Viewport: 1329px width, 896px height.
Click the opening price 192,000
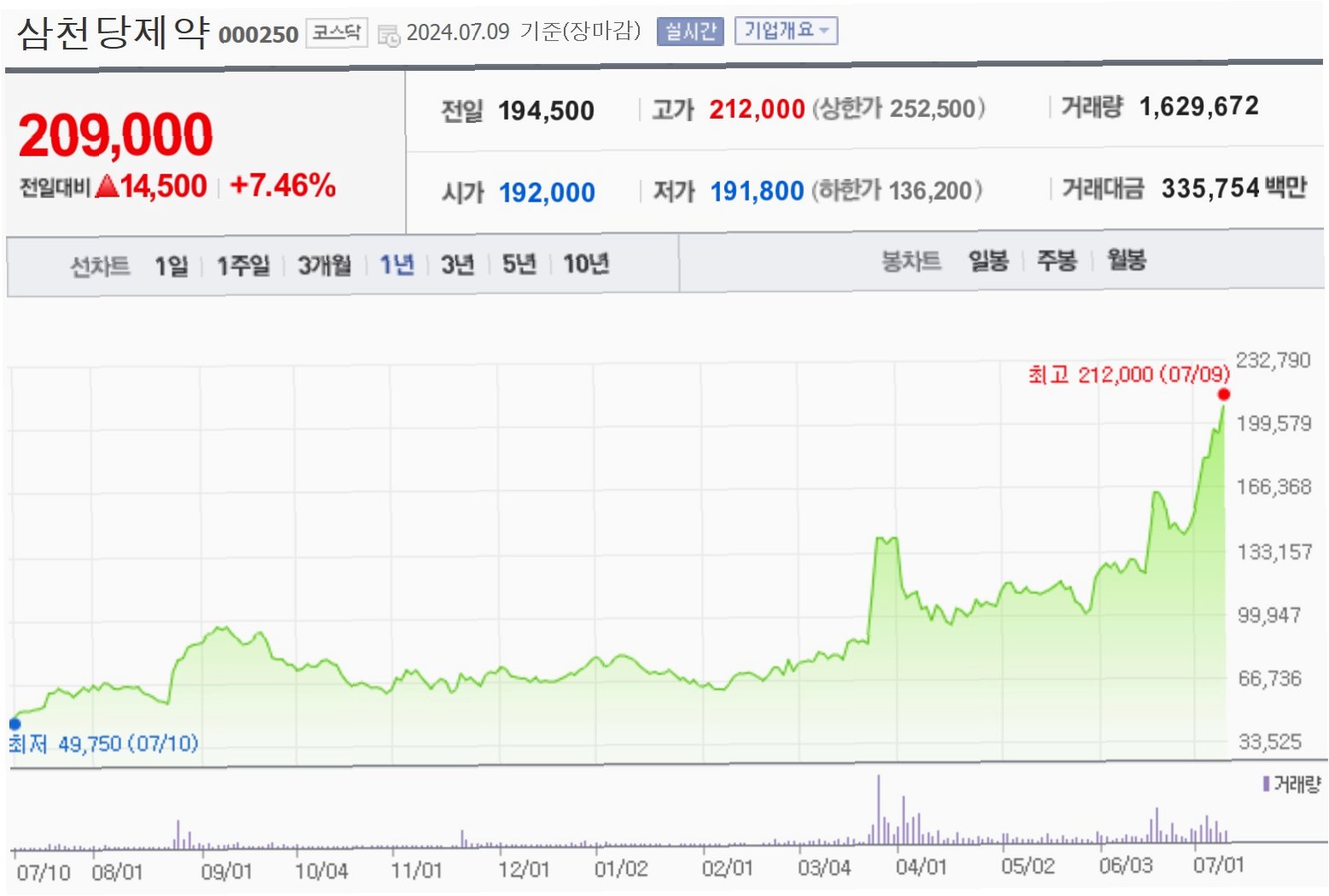tap(547, 193)
